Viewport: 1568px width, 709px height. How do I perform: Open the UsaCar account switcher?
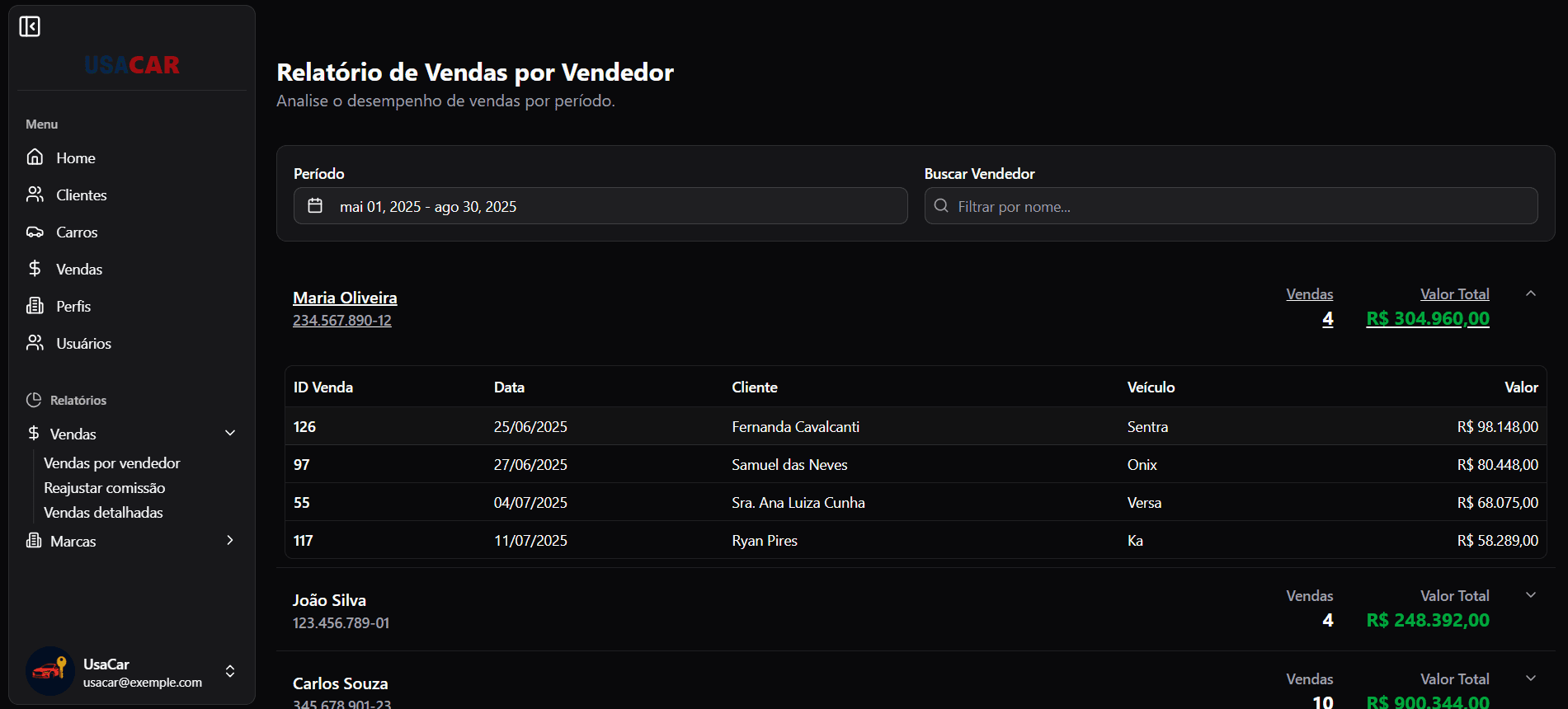click(230, 671)
